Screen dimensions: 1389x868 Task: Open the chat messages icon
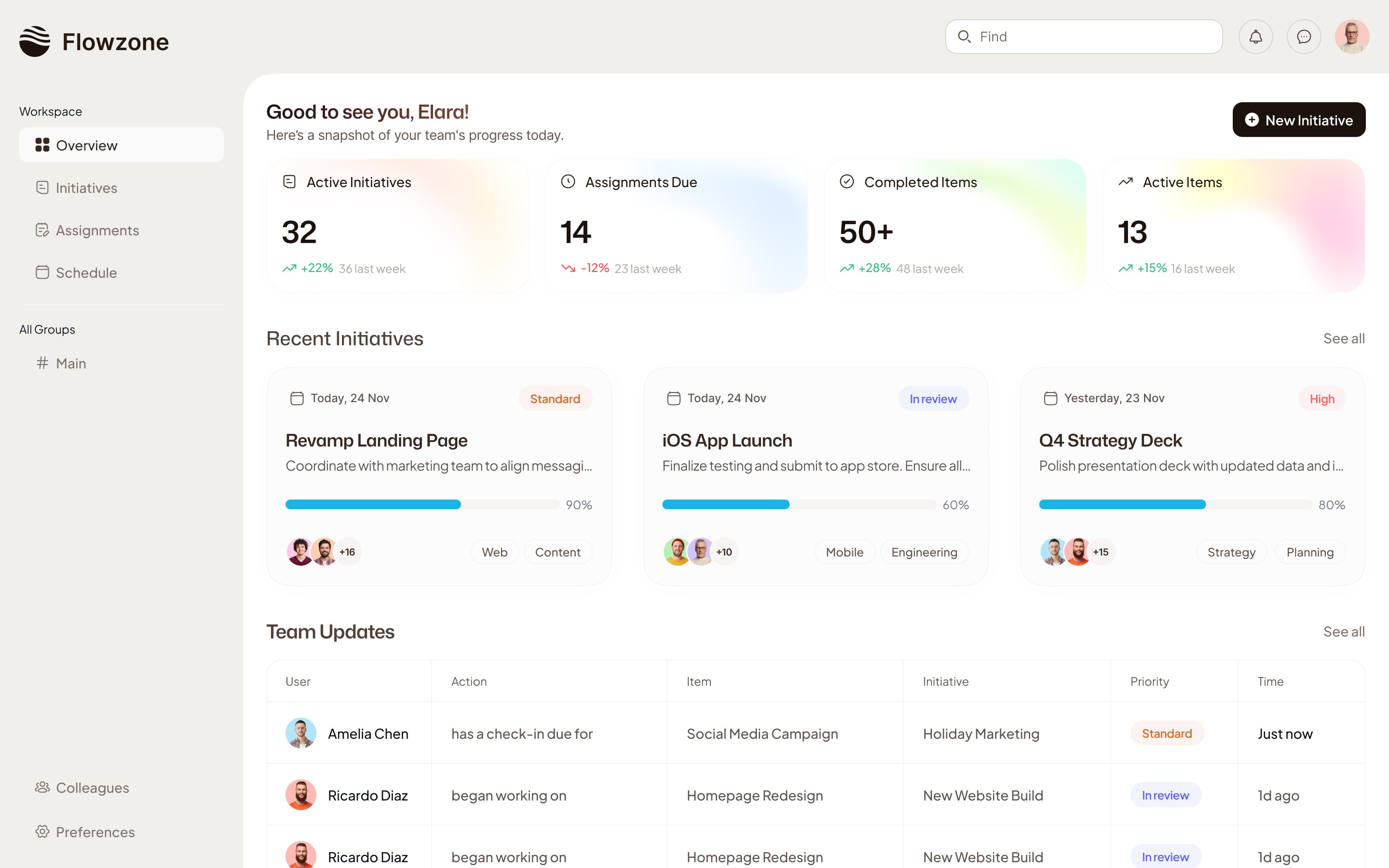point(1304,37)
